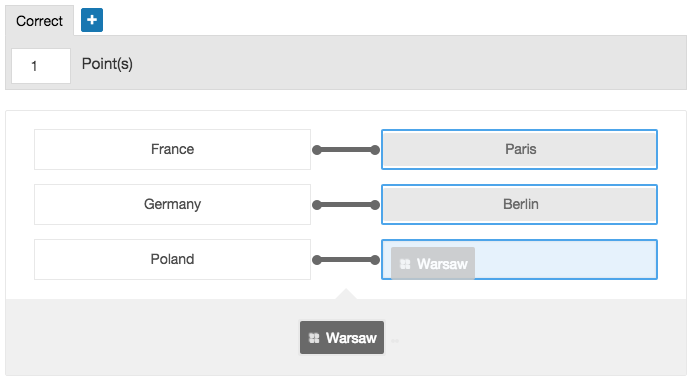Click the right connector dot next to Berlin

[x=375, y=205]
